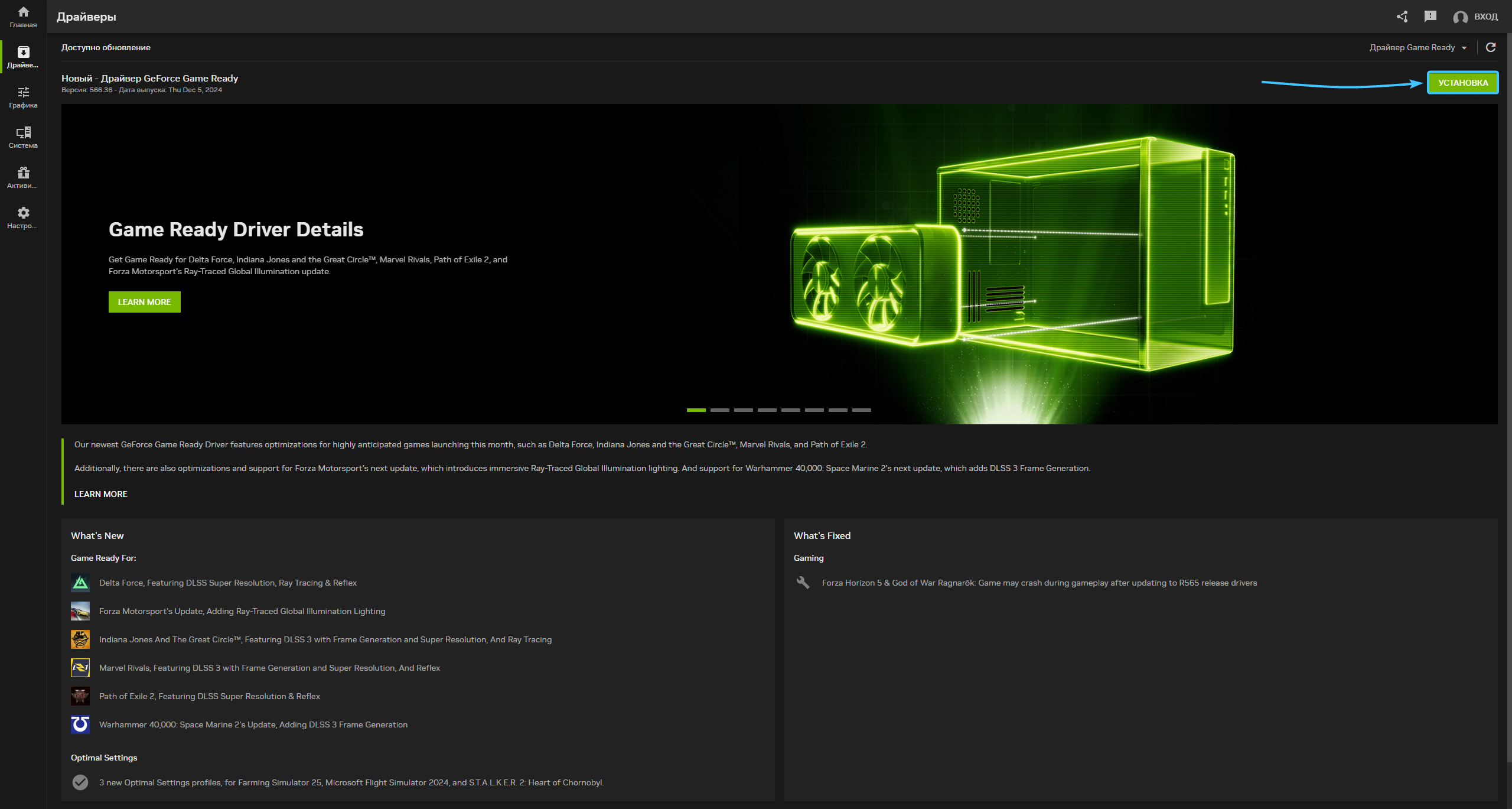Click Forza Horizon 5 crash fix text
The height and width of the screenshot is (809, 1512).
pos(1039,583)
